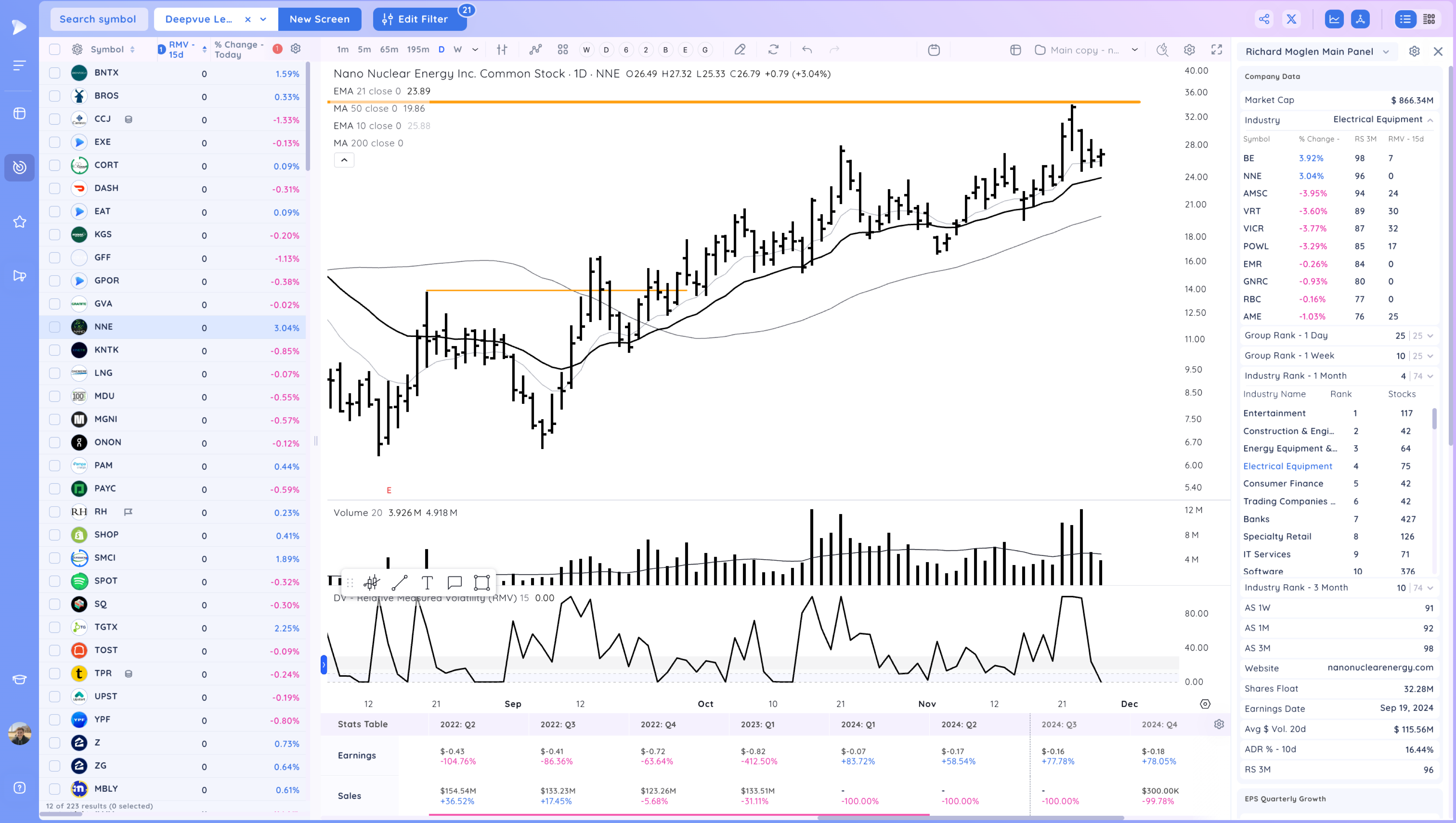1456x823 pixels.
Task: Expand the Group Rank - 1 Day row
Action: 1338,335
